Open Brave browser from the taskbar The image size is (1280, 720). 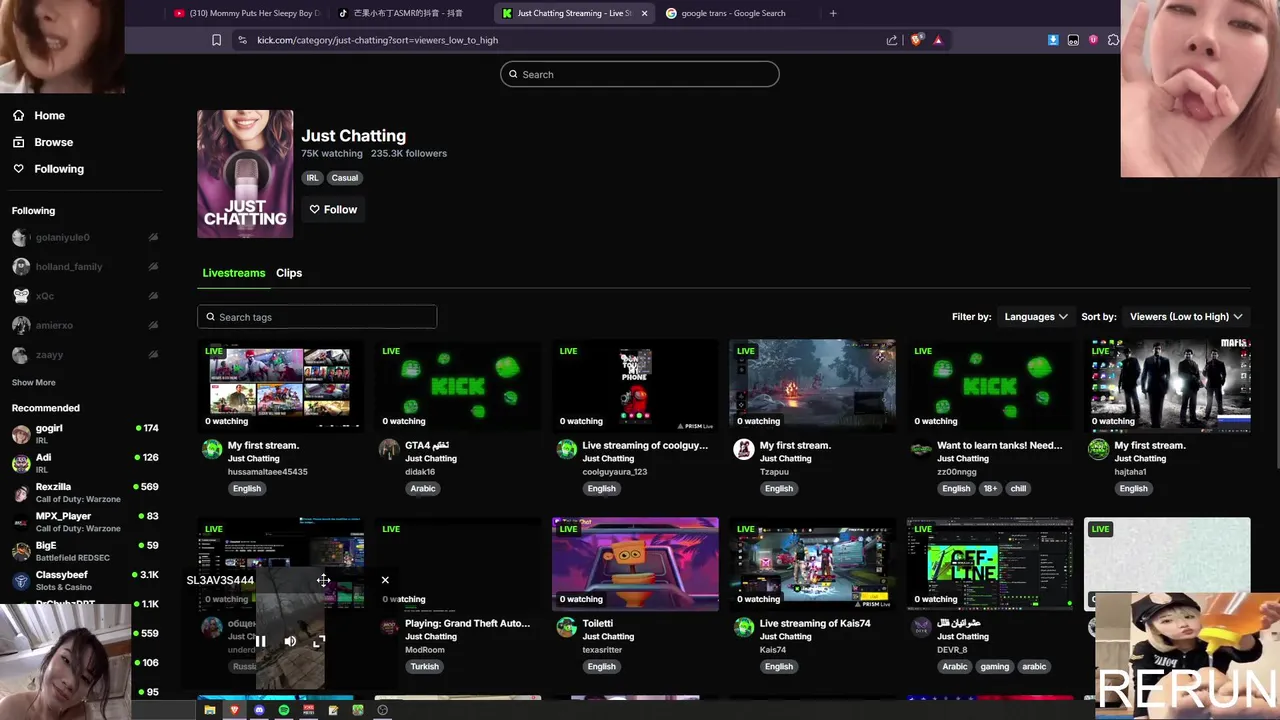235,710
